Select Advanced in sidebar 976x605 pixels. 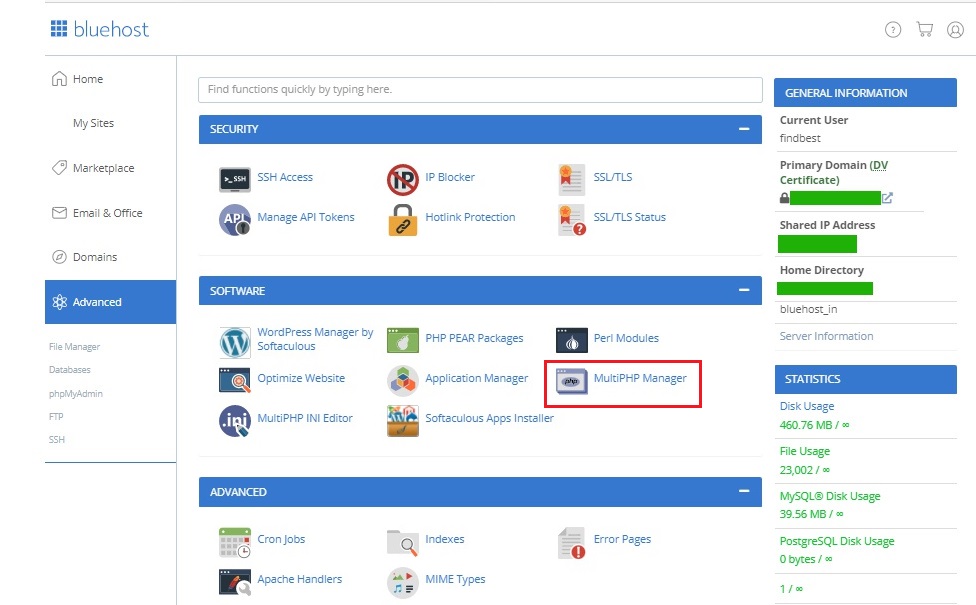[x=110, y=302]
